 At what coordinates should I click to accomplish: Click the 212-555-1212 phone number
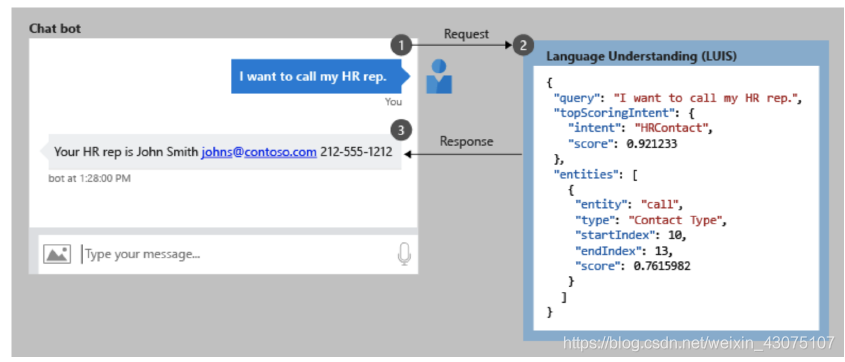[x=356, y=152]
